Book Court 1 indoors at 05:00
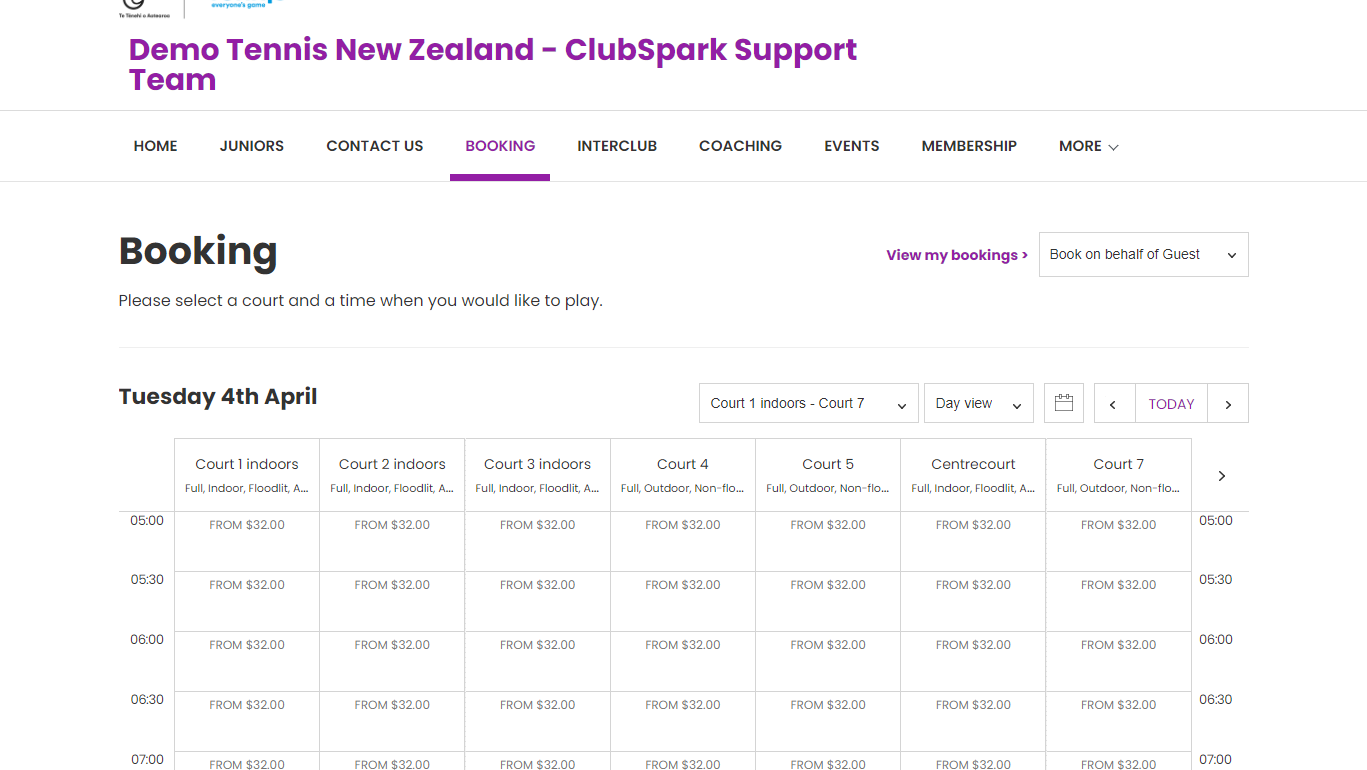The height and width of the screenshot is (770, 1367). tap(247, 541)
